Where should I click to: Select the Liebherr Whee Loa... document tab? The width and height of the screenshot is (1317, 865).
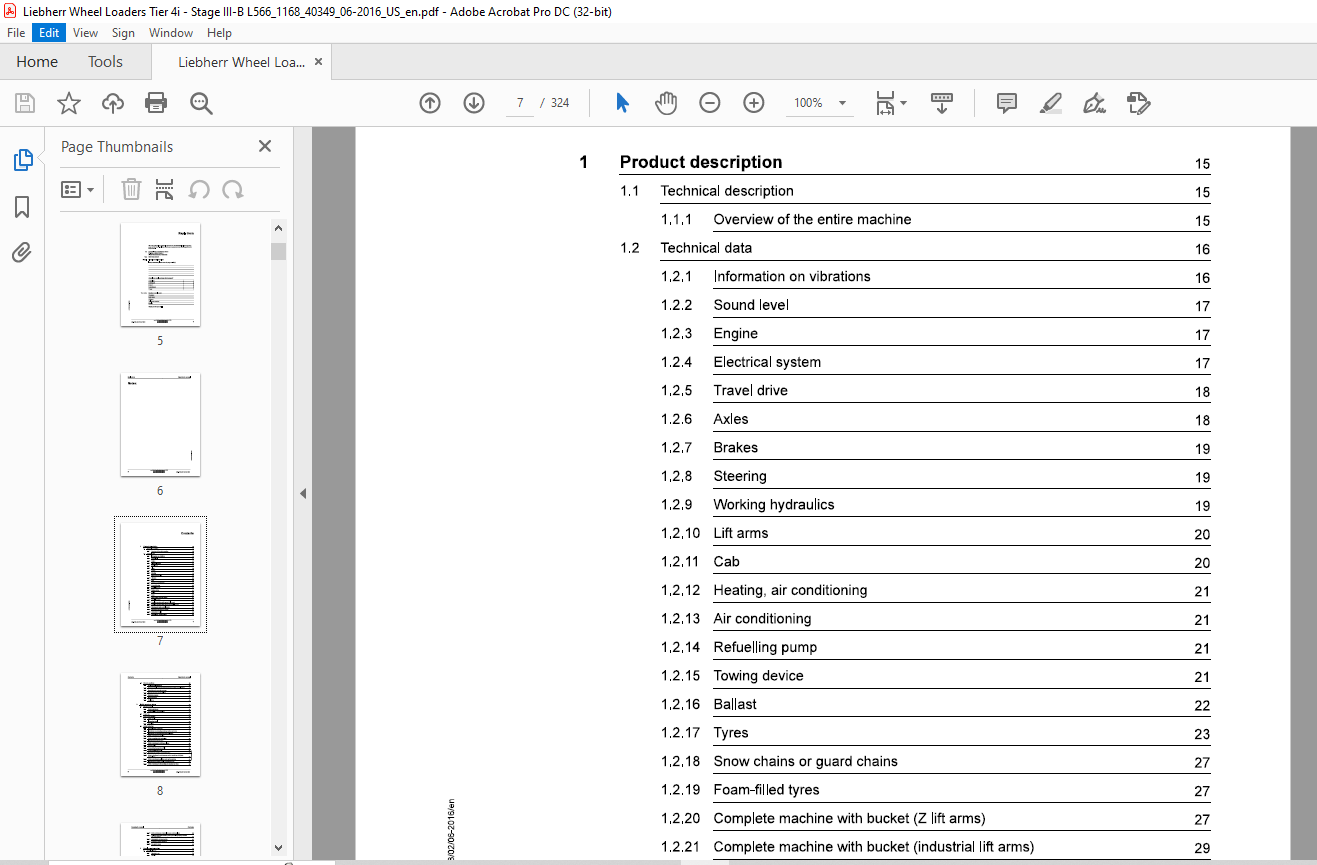[x=241, y=62]
